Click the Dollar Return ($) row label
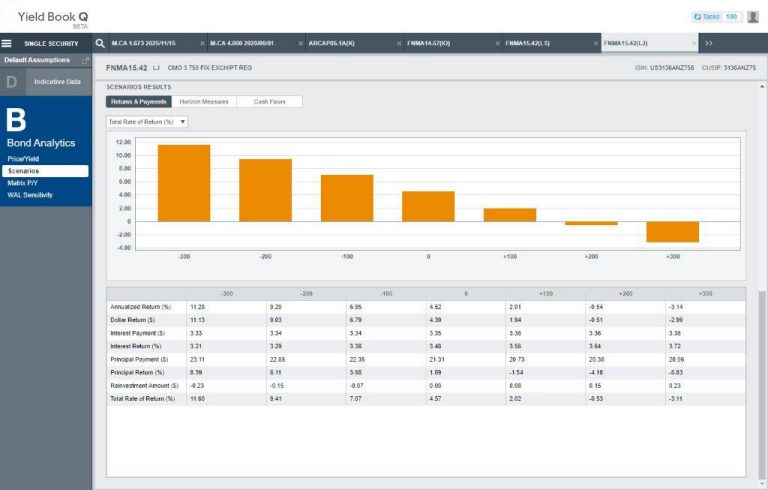 tap(133, 320)
